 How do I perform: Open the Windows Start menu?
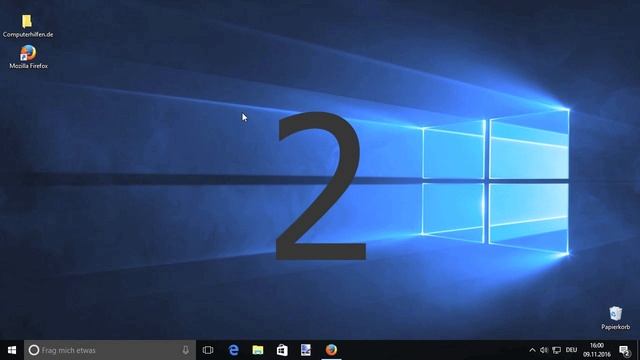pyautogui.click(x=12, y=350)
